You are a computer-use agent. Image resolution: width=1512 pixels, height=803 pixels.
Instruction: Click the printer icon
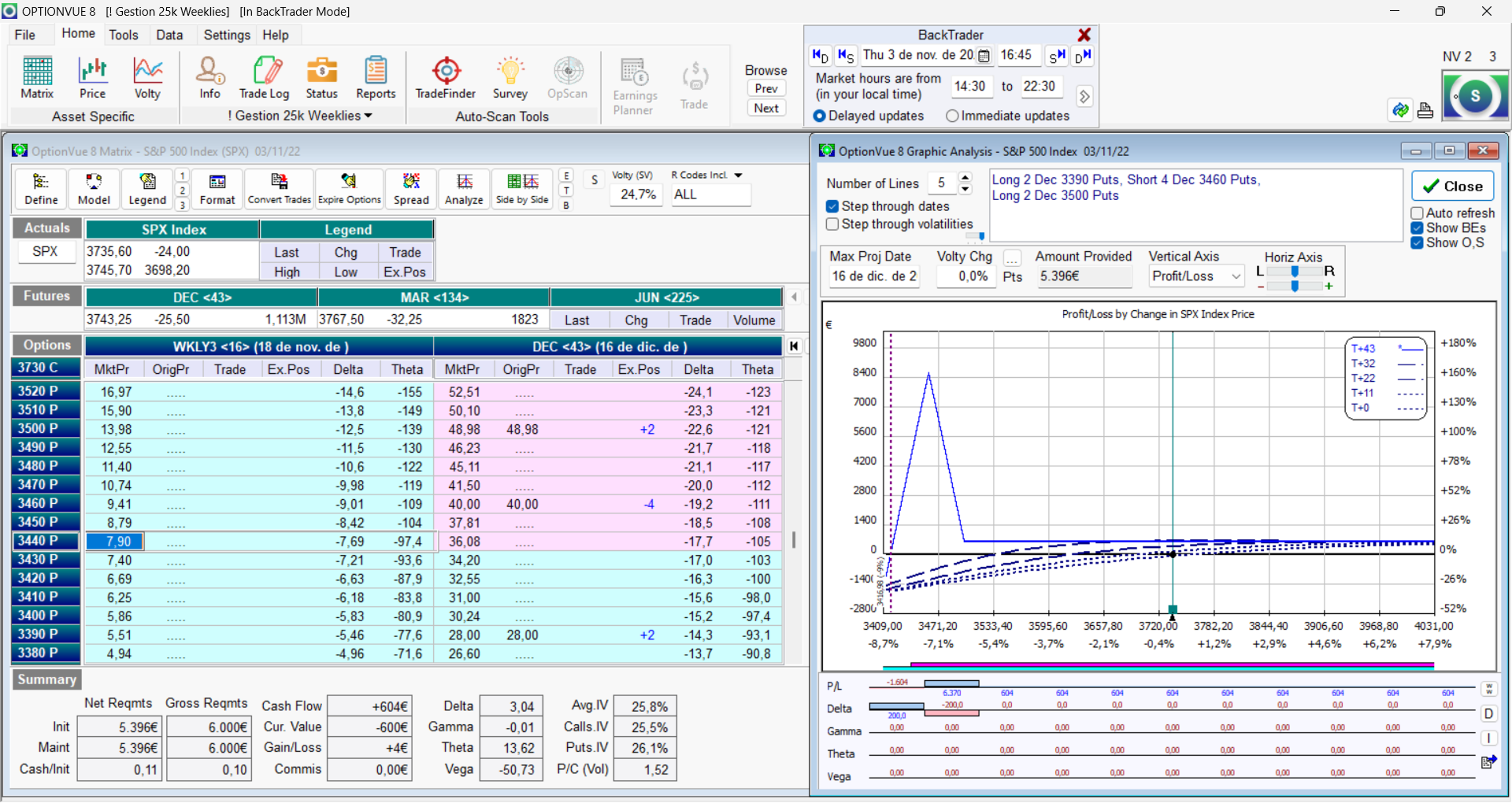click(x=1425, y=110)
